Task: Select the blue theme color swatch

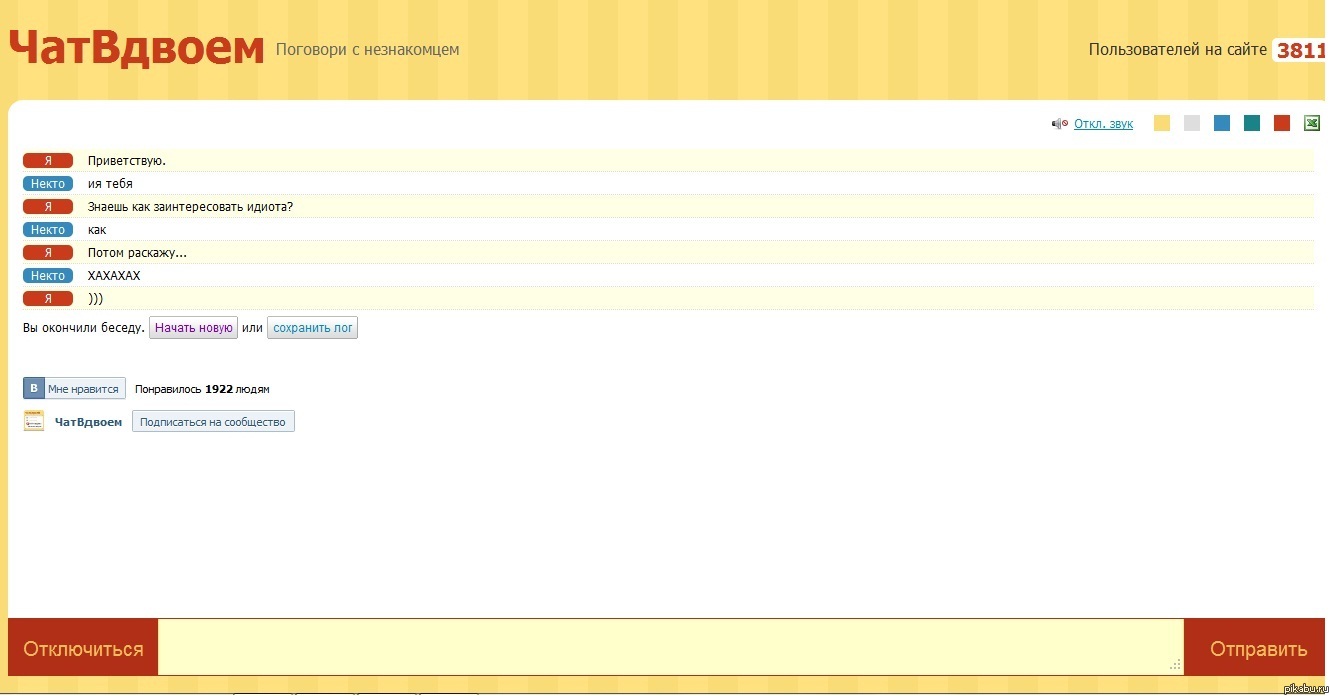Action: (1222, 123)
